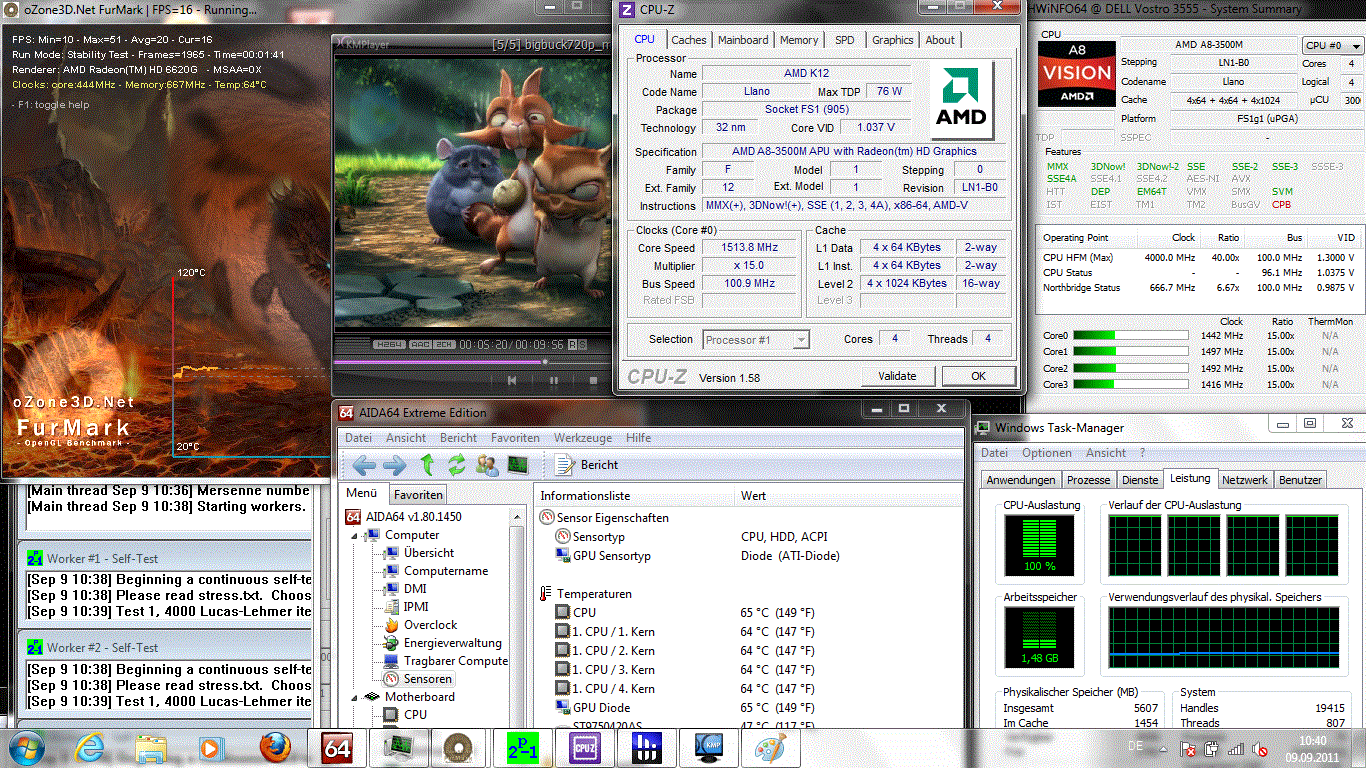Image resolution: width=1366 pixels, height=768 pixels.
Task: Pause the KMPlayer video playback
Action: (x=553, y=380)
